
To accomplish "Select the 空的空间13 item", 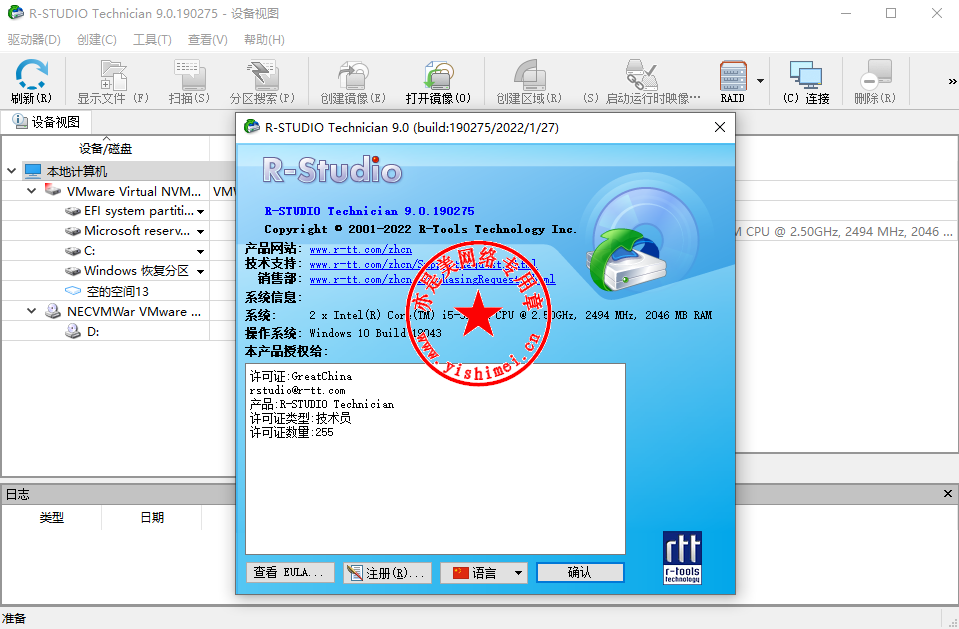I will coord(117,291).
